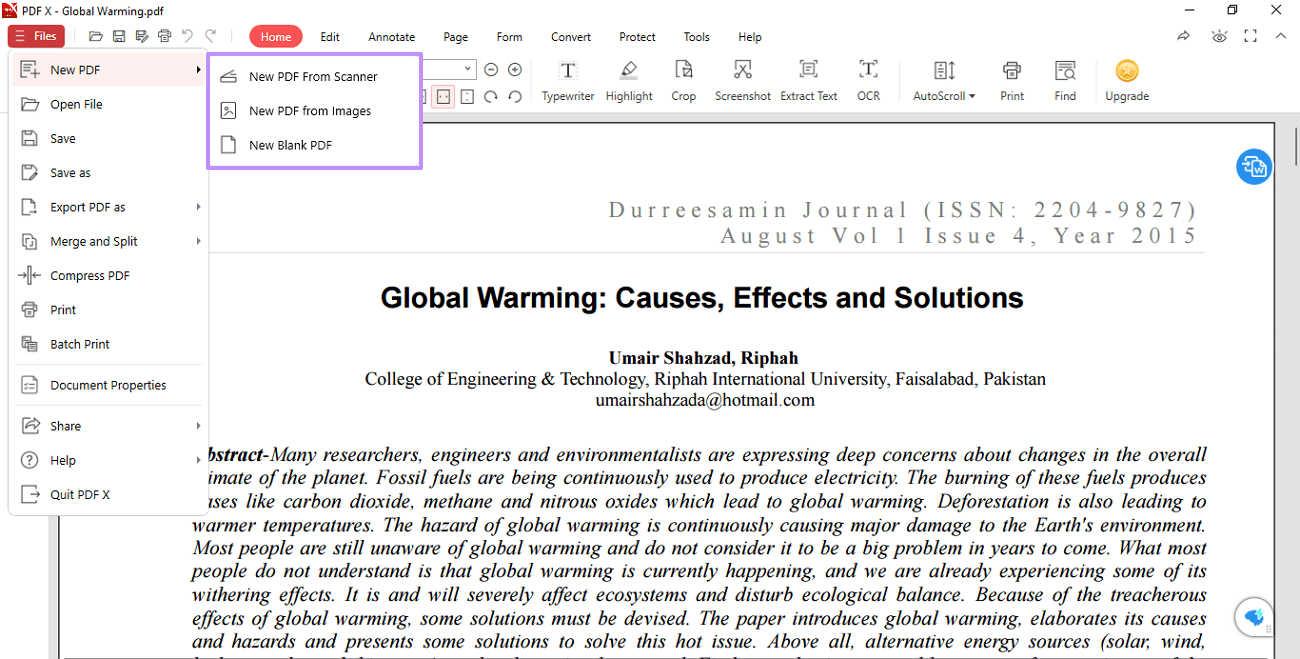Screen dimensions: 1300x659
Task: Select the Typewriter tool
Action: (x=568, y=80)
